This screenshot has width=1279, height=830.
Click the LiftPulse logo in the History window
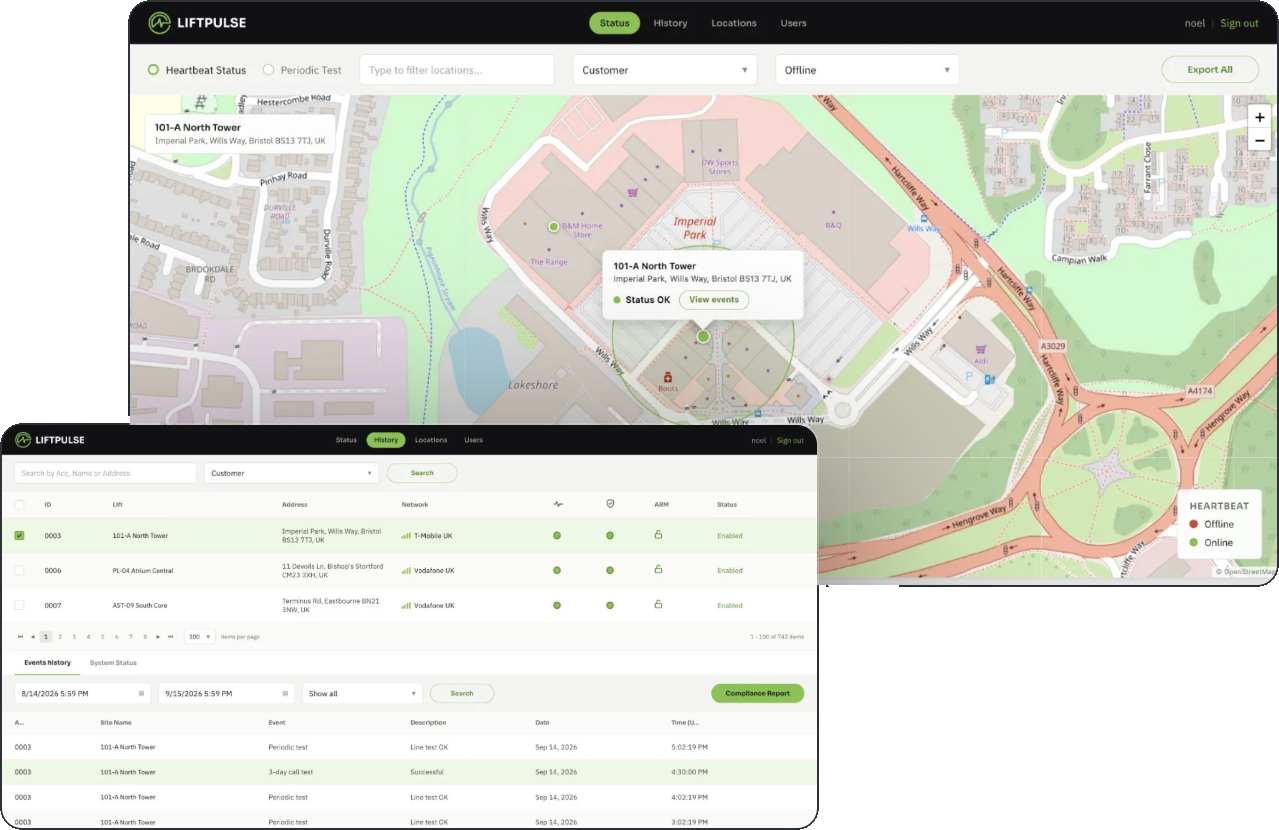[49, 440]
